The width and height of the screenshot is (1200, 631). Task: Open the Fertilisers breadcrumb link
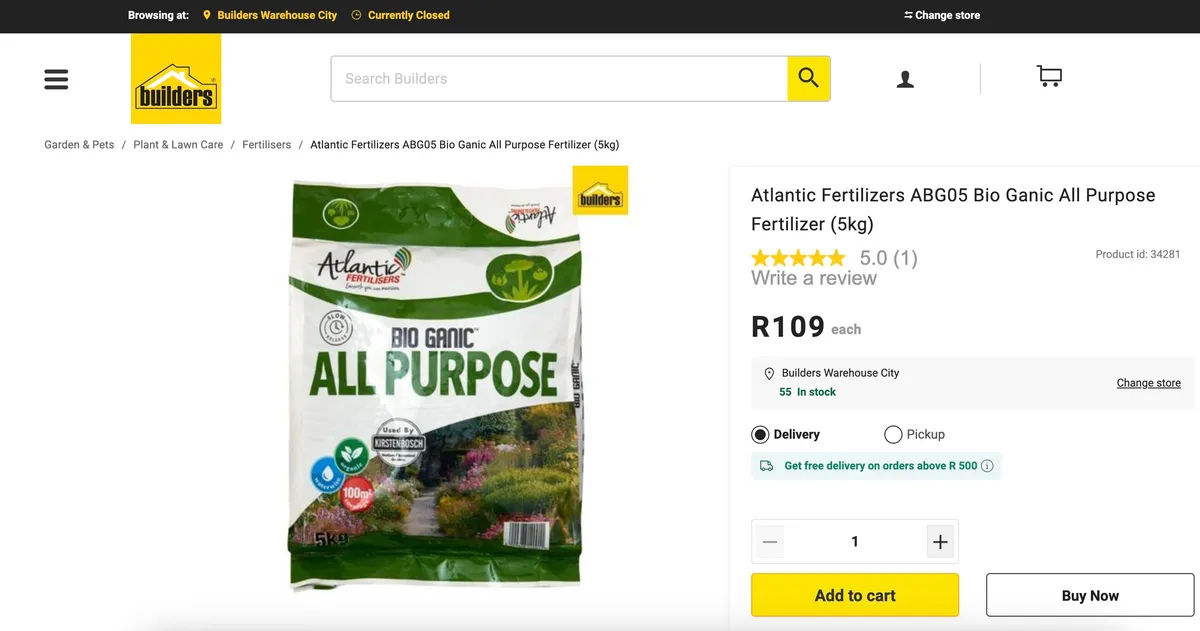click(266, 145)
